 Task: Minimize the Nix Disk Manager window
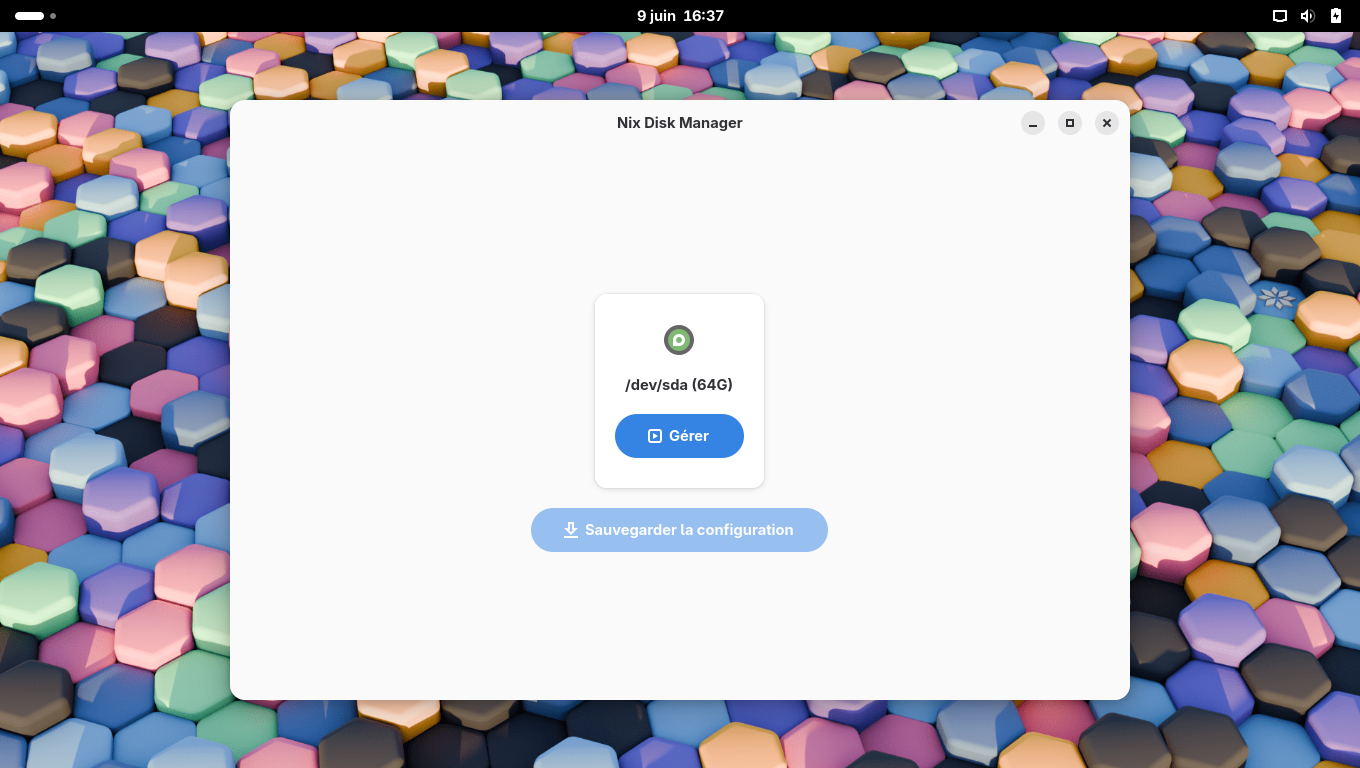tap(1033, 123)
